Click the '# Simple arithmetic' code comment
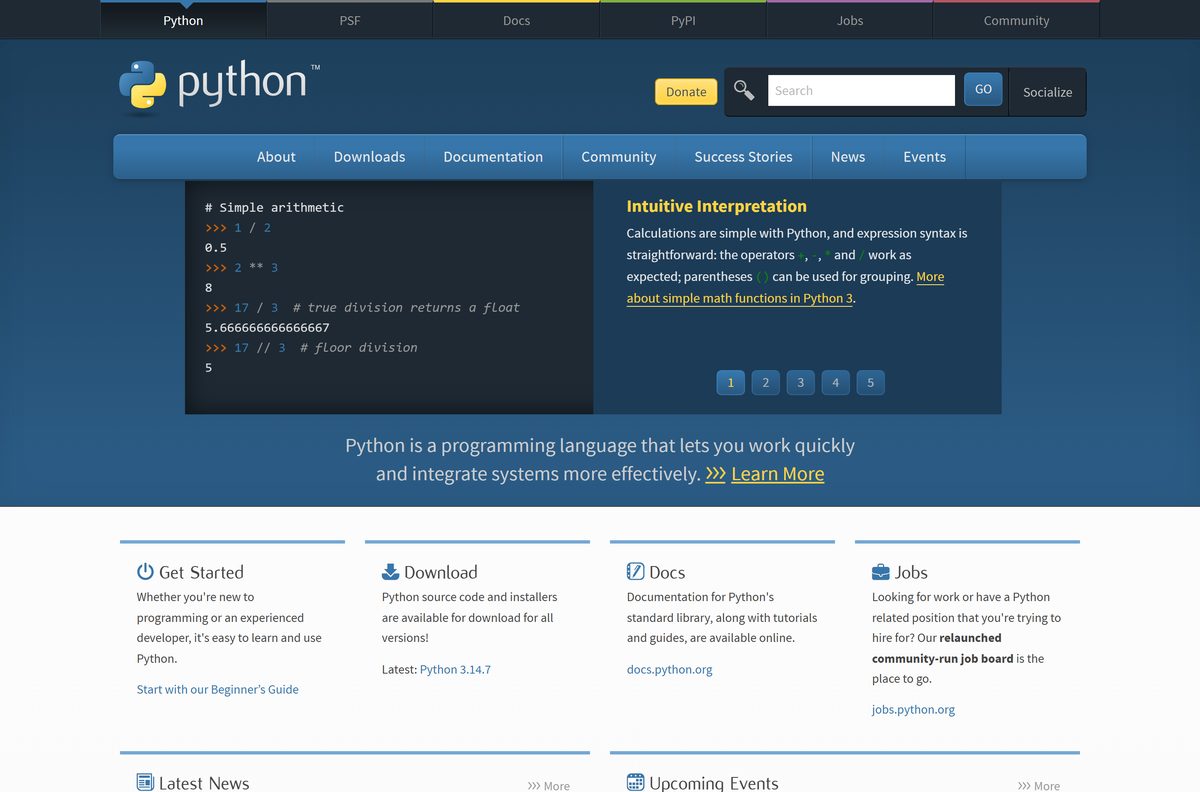The height and width of the screenshot is (792, 1200). point(274,207)
